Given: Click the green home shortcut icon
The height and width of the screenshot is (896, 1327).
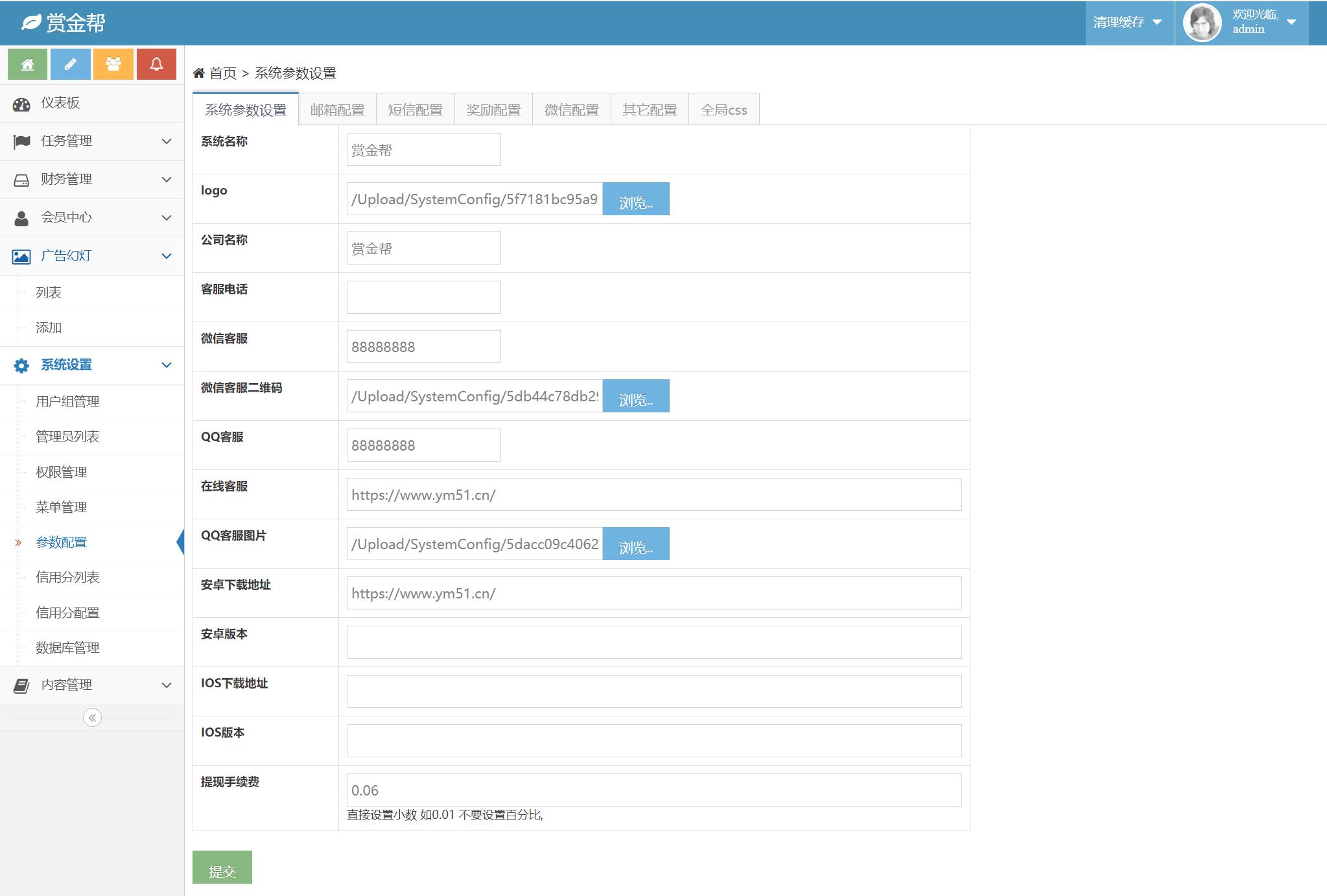Looking at the screenshot, I should coord(27,64).
